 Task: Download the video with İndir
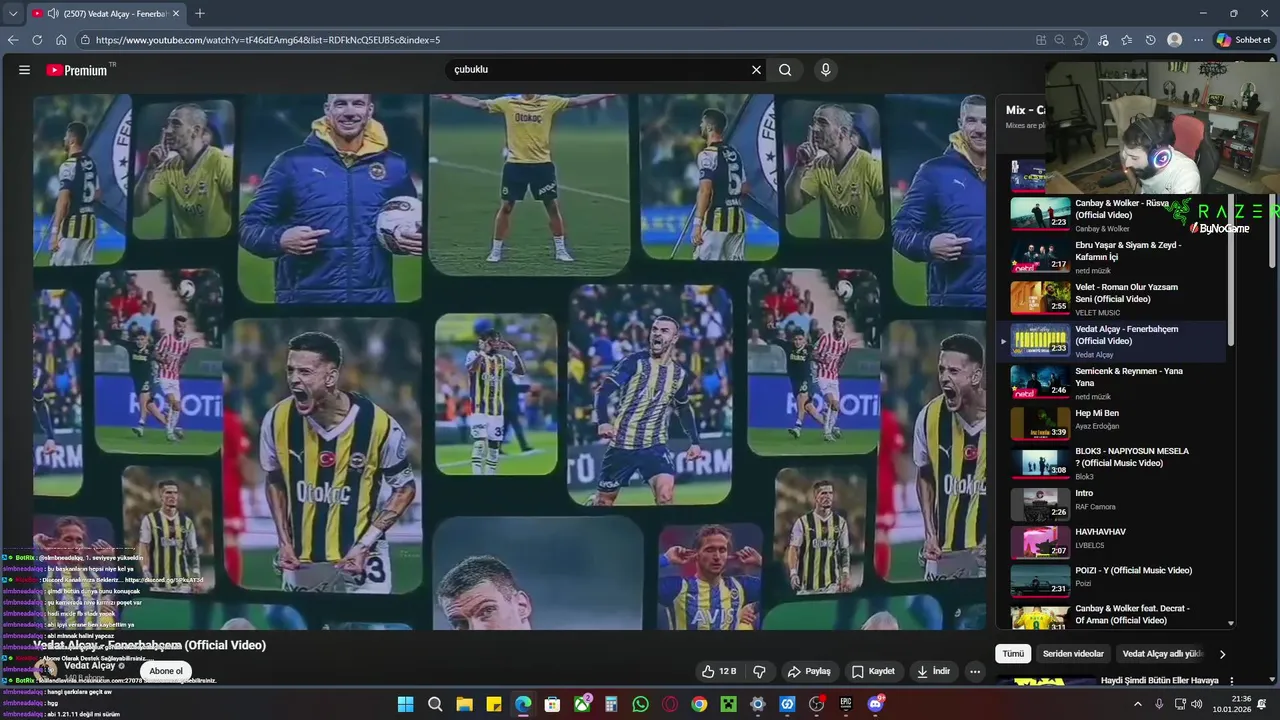pos(933,671)
